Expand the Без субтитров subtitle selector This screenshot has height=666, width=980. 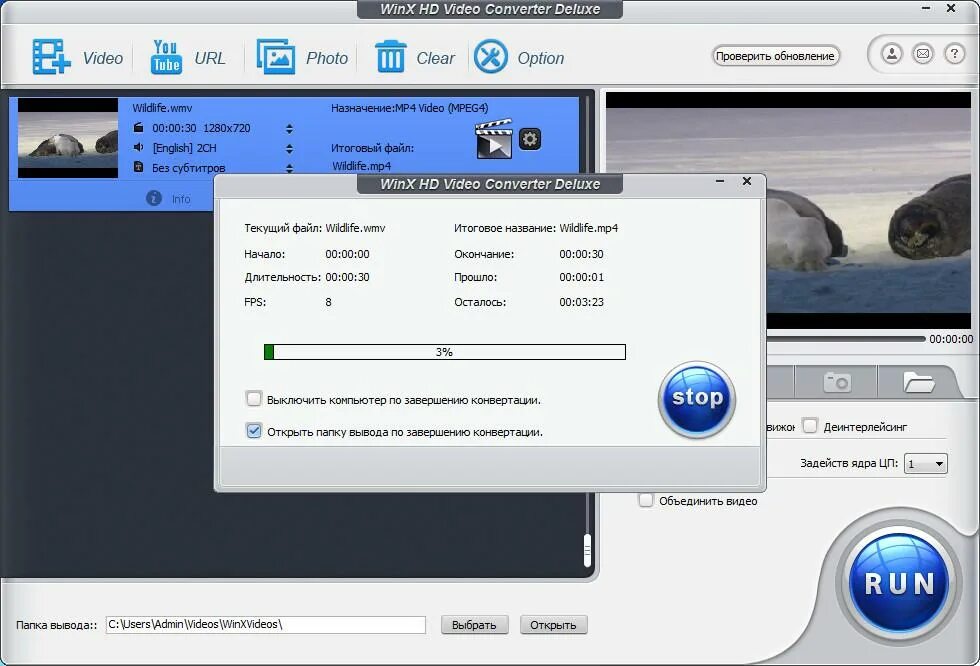(x=289, y=168)
